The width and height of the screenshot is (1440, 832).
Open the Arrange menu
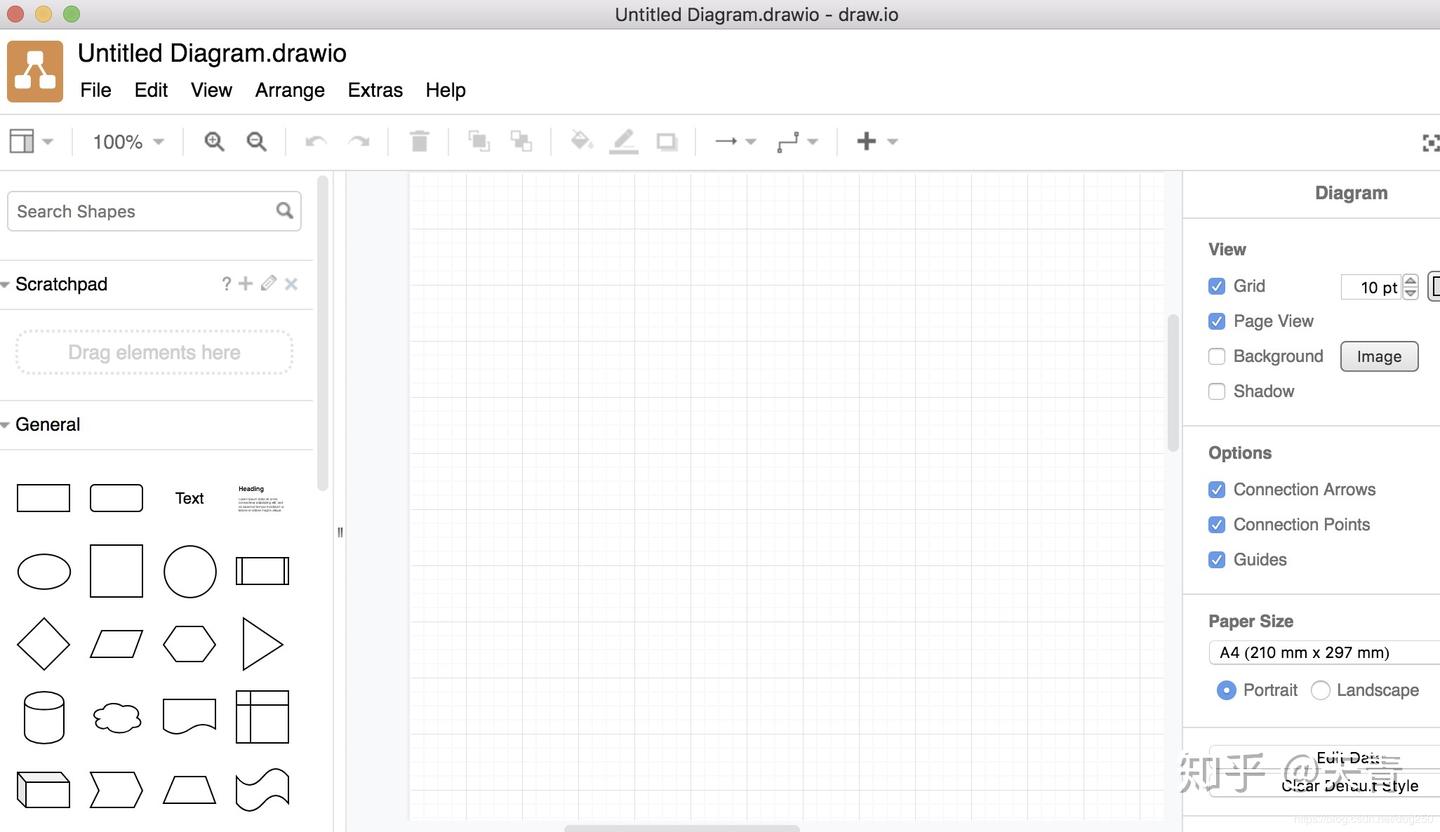point(290,90)
